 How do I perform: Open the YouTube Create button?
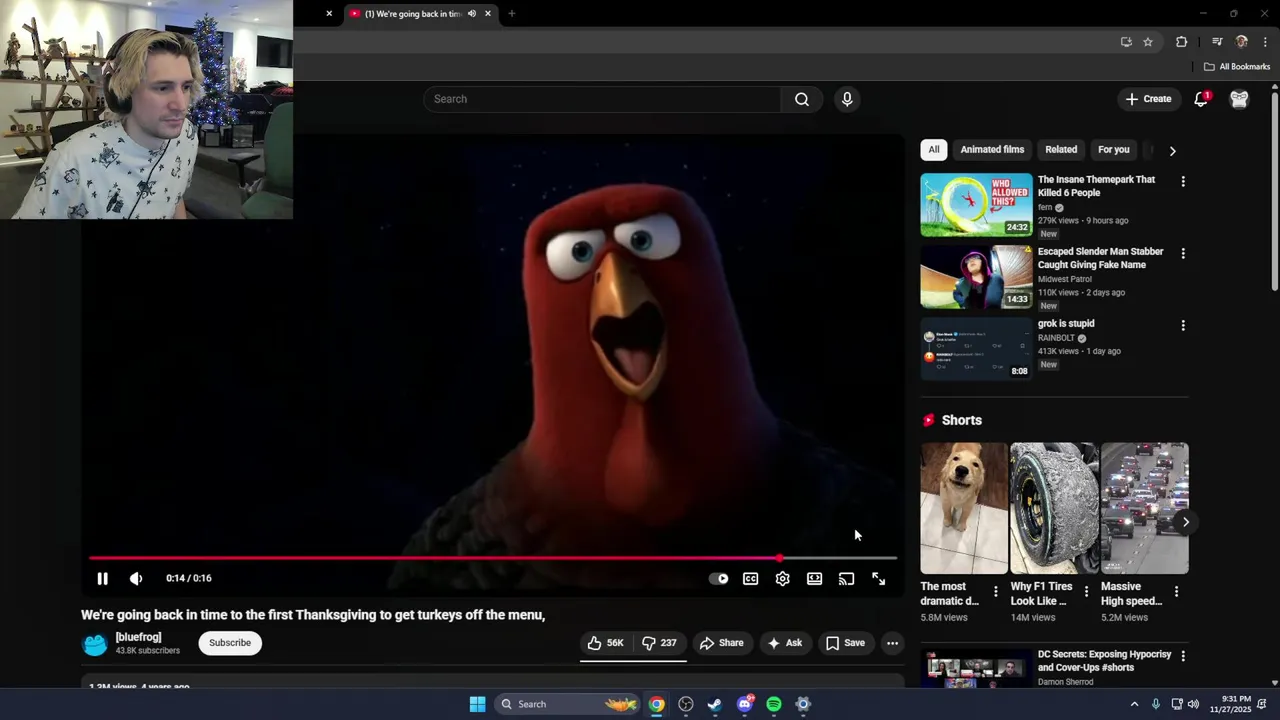(x=1148, y=99)
